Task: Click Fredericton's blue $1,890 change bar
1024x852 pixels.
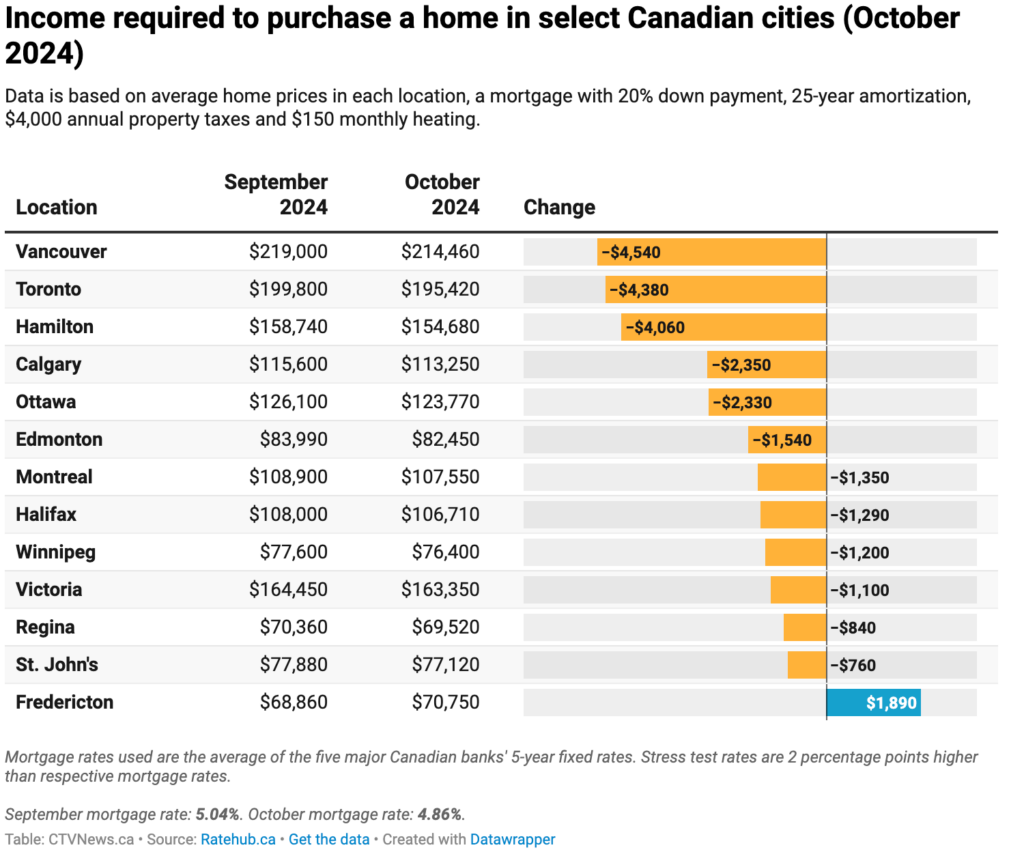Action: (x=873, y=703)
